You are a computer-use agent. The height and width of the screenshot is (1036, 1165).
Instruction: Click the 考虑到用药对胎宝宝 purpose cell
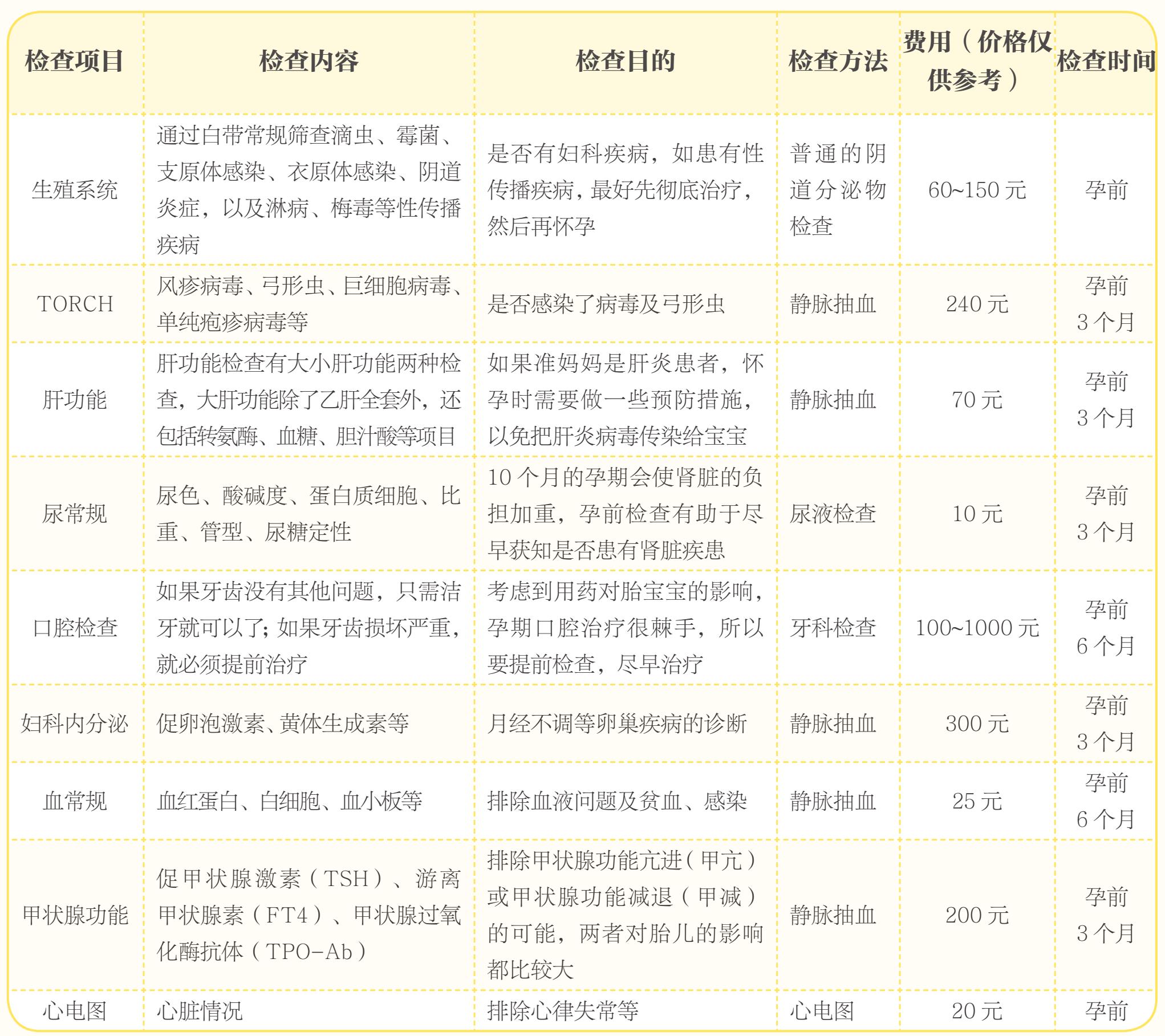click(625, 628)
